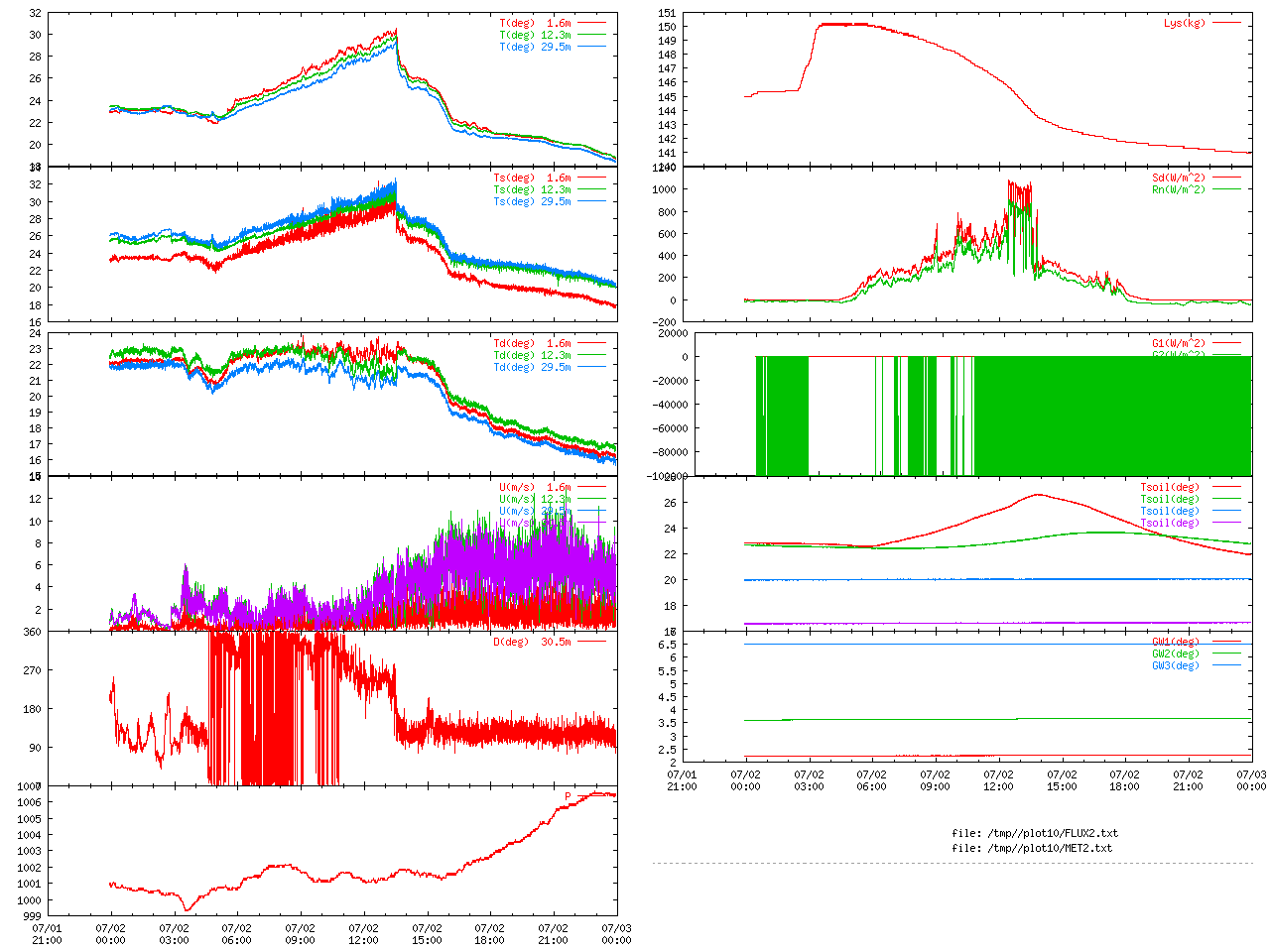Pick the magenta 'Tsoil(deg)' legend label

tap(1170, 523)
